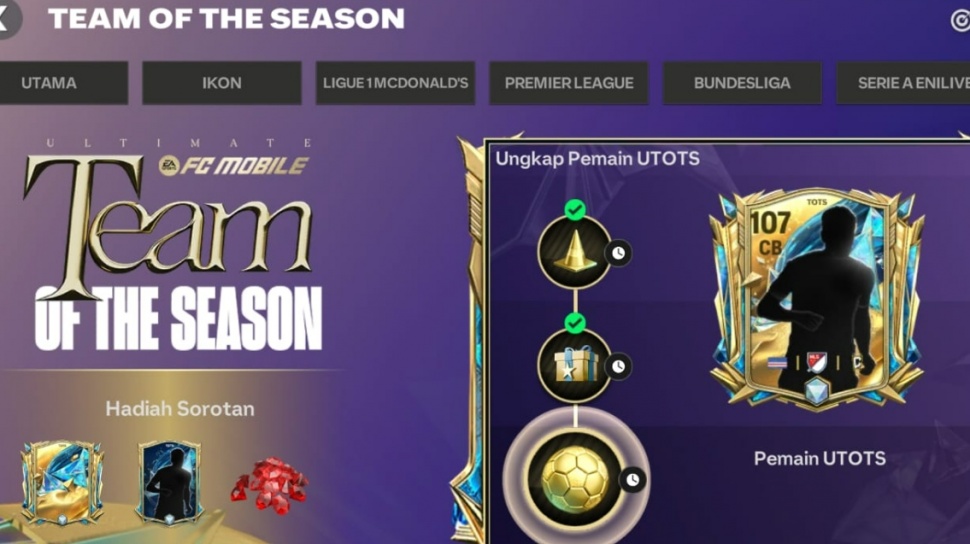This screenshot has width=970, height=544.
Task: Click green checkmark above the cone milestone
Action: pos(575,210)
